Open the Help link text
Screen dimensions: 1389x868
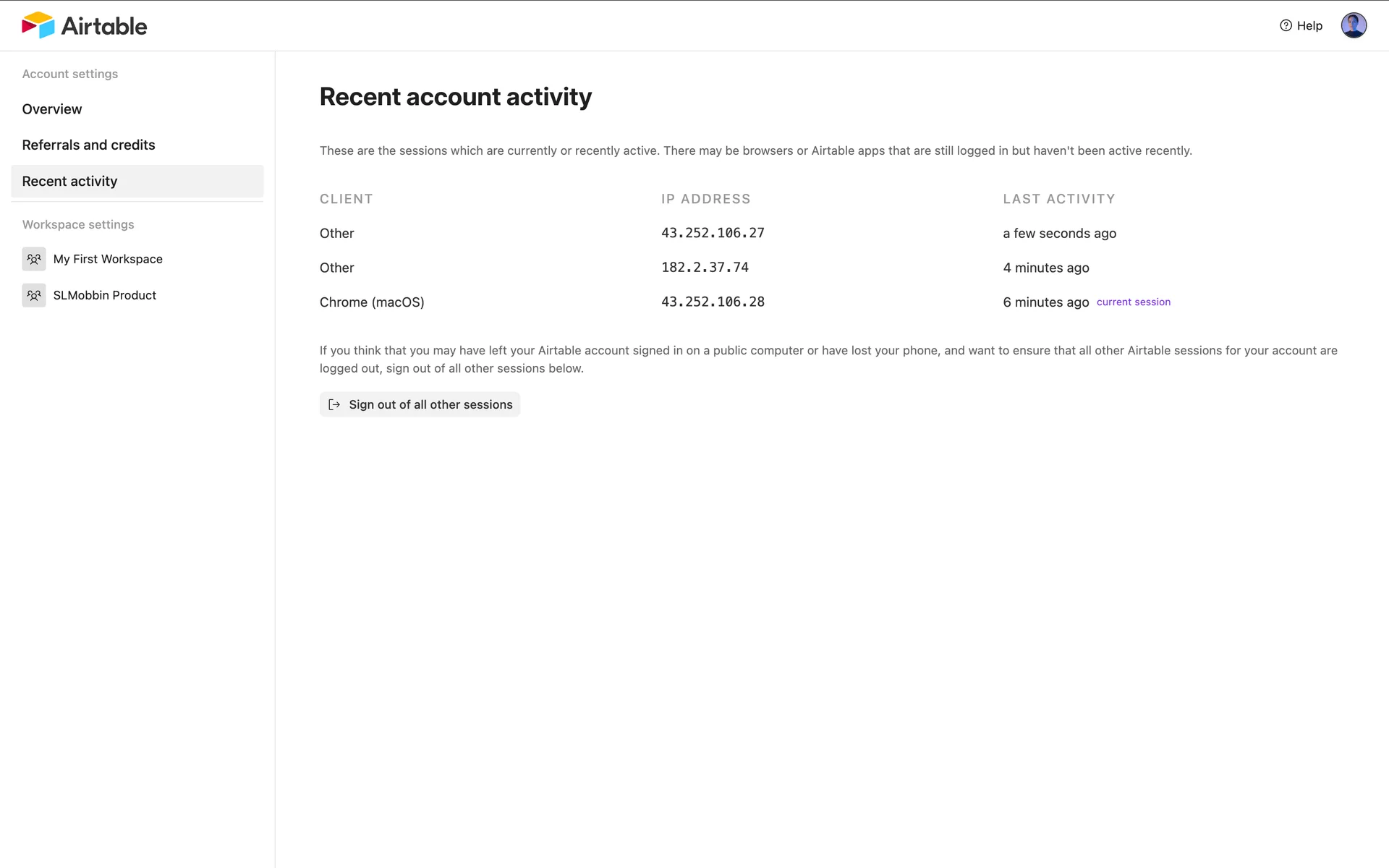(1309, 25)
